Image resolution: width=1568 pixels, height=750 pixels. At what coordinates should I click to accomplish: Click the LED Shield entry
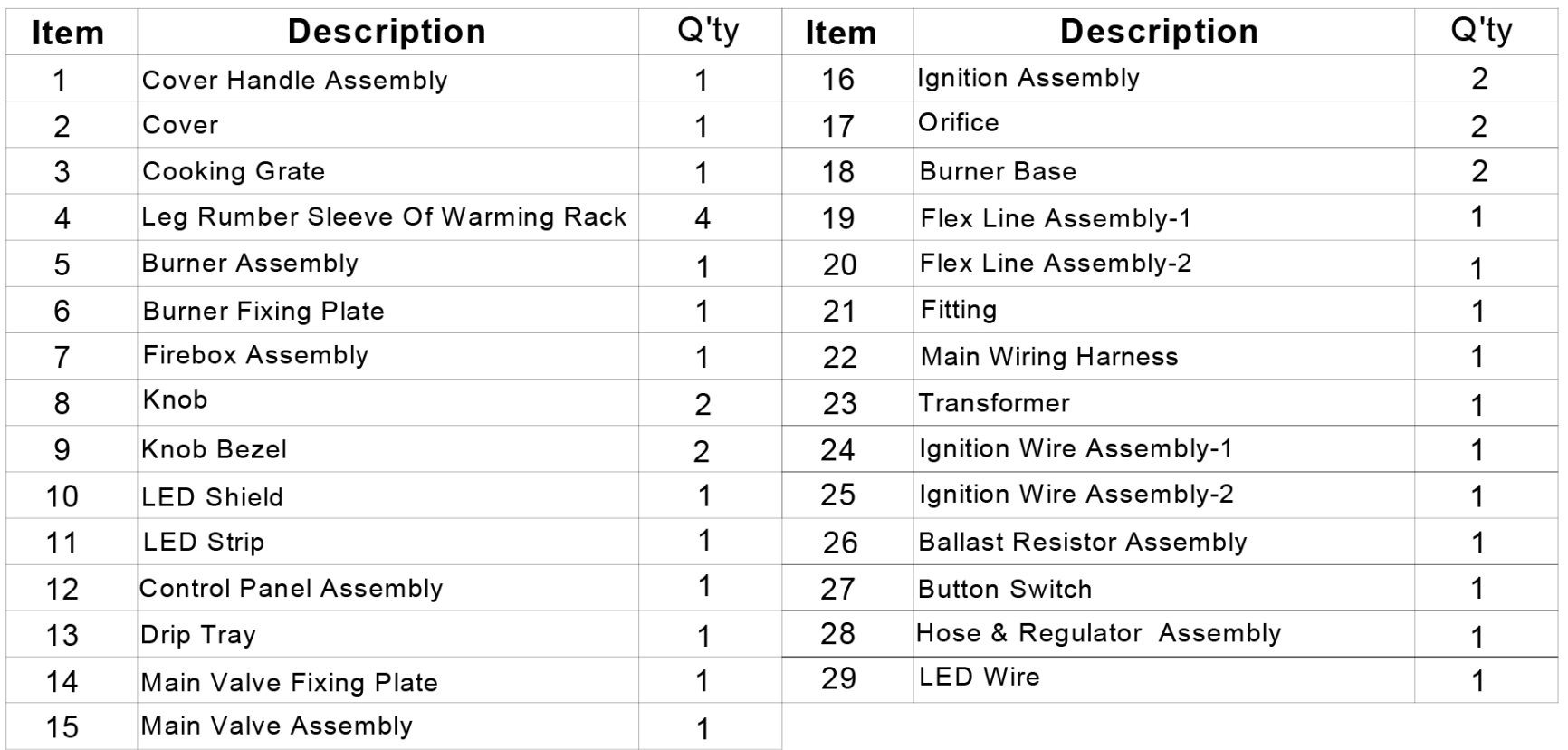(212, 497)
